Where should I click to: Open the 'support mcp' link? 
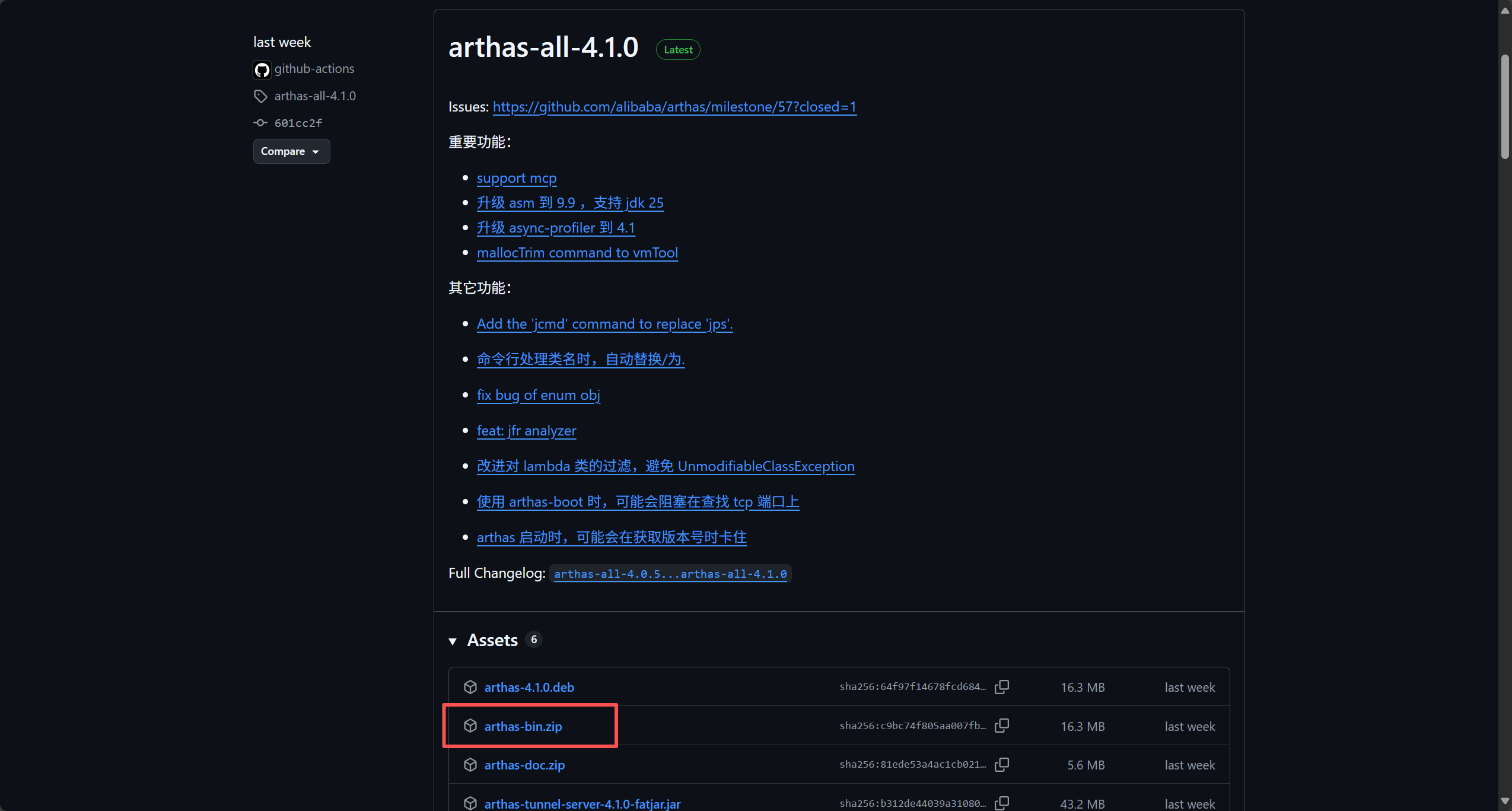[x=516, y=178]
